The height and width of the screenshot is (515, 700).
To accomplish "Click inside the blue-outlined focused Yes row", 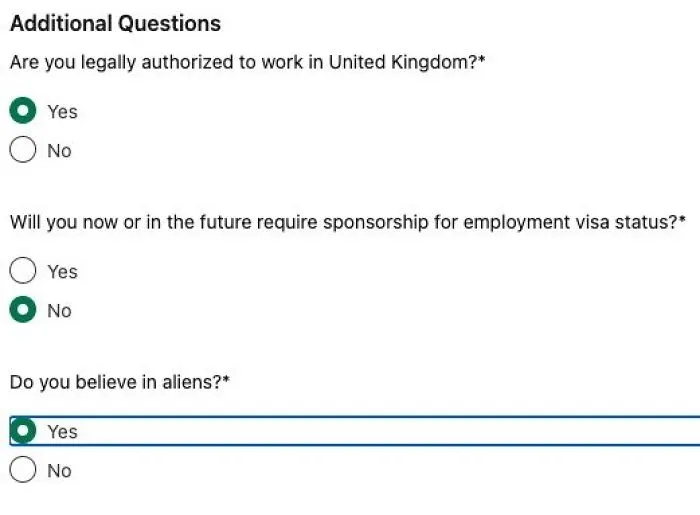I will [355, 431].
